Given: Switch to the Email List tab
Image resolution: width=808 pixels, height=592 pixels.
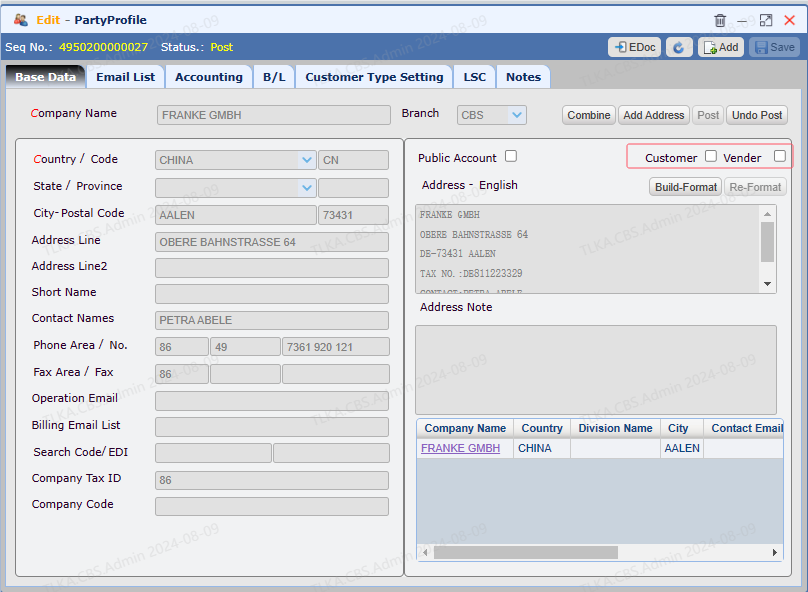Looking at the screenshot, I should (125, 77).
